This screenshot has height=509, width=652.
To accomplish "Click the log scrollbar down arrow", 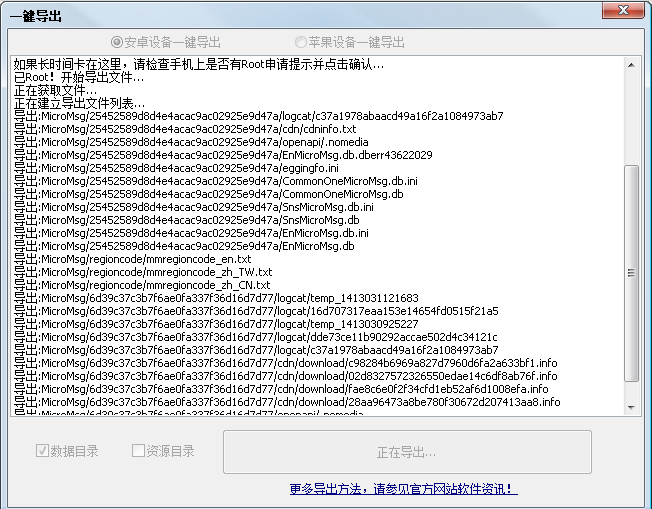I will (x=631, y=406).
